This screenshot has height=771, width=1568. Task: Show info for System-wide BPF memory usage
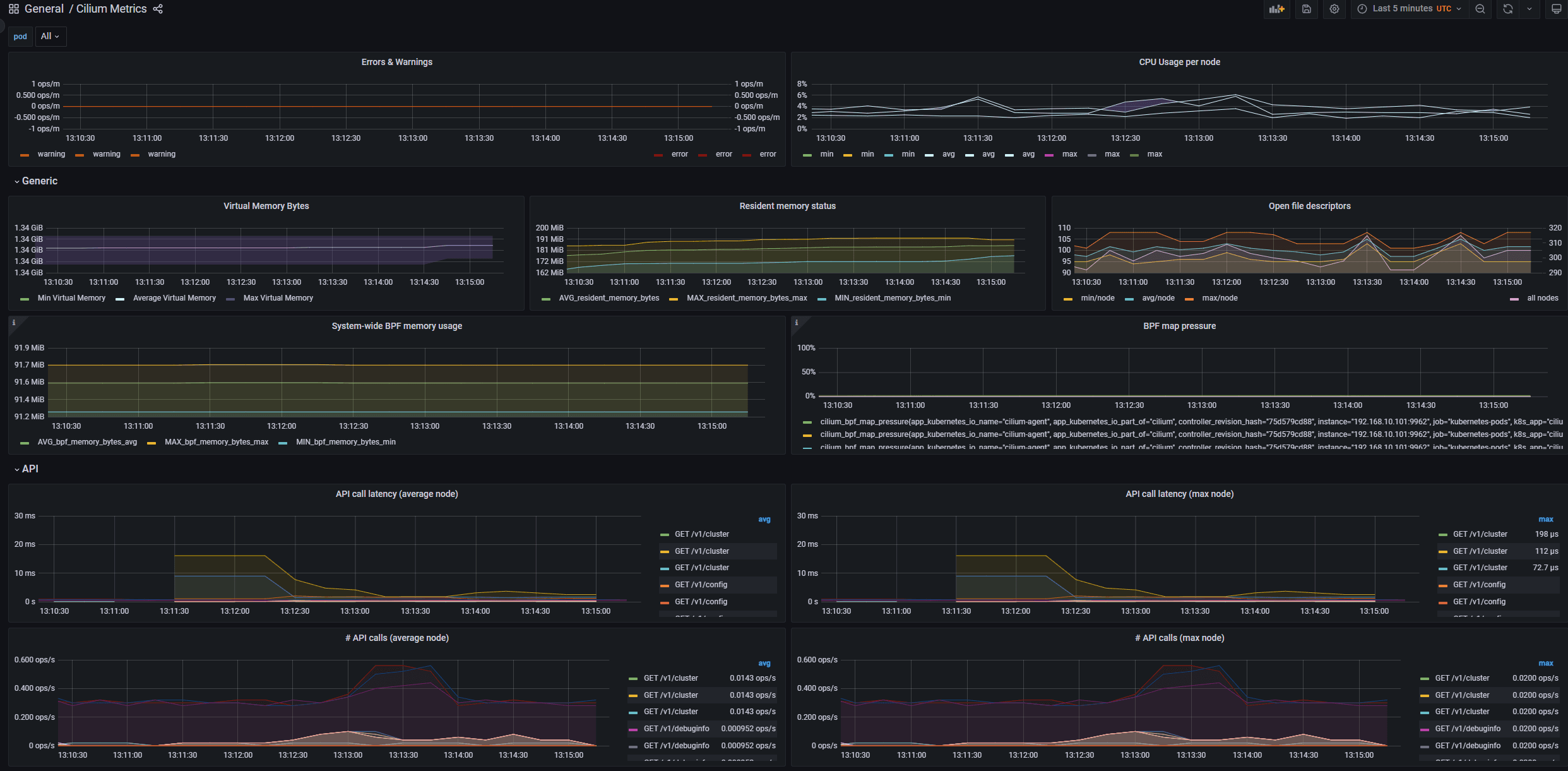point(14,323)
